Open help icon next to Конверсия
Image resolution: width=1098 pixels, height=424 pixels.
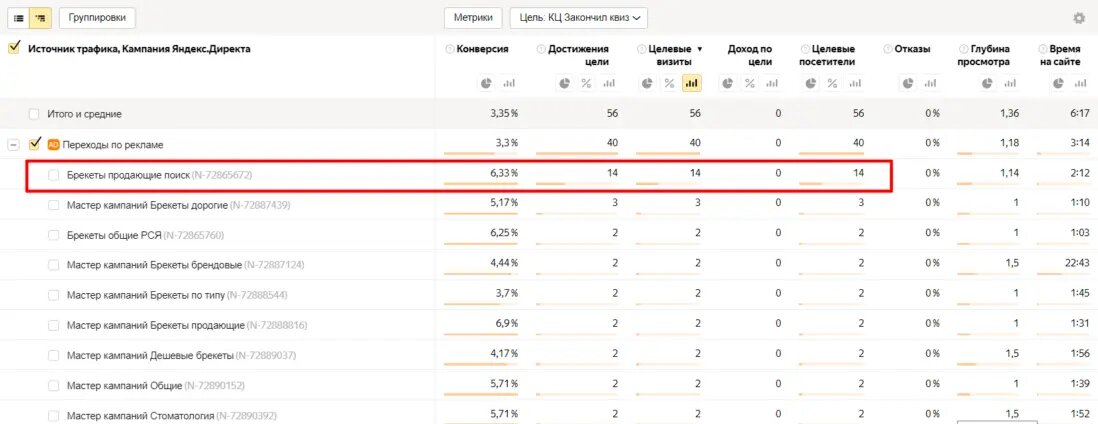450,49
